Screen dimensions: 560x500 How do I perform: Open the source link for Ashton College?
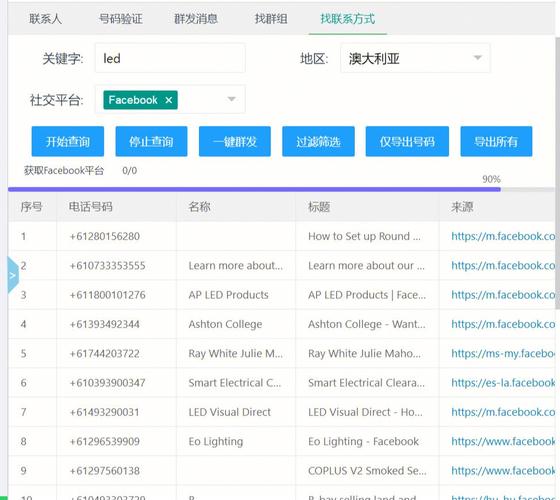point(503,324)
